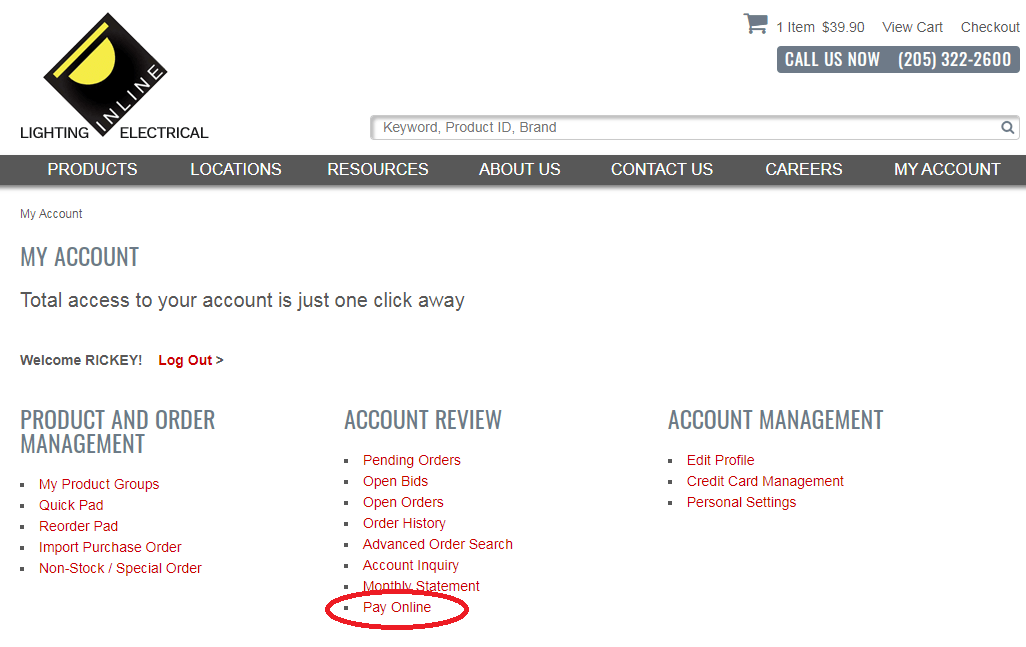Click the Edit Profile link
Image resolution: width=1026 pixels, height=647 pixels.
click(x=720, y=460)
